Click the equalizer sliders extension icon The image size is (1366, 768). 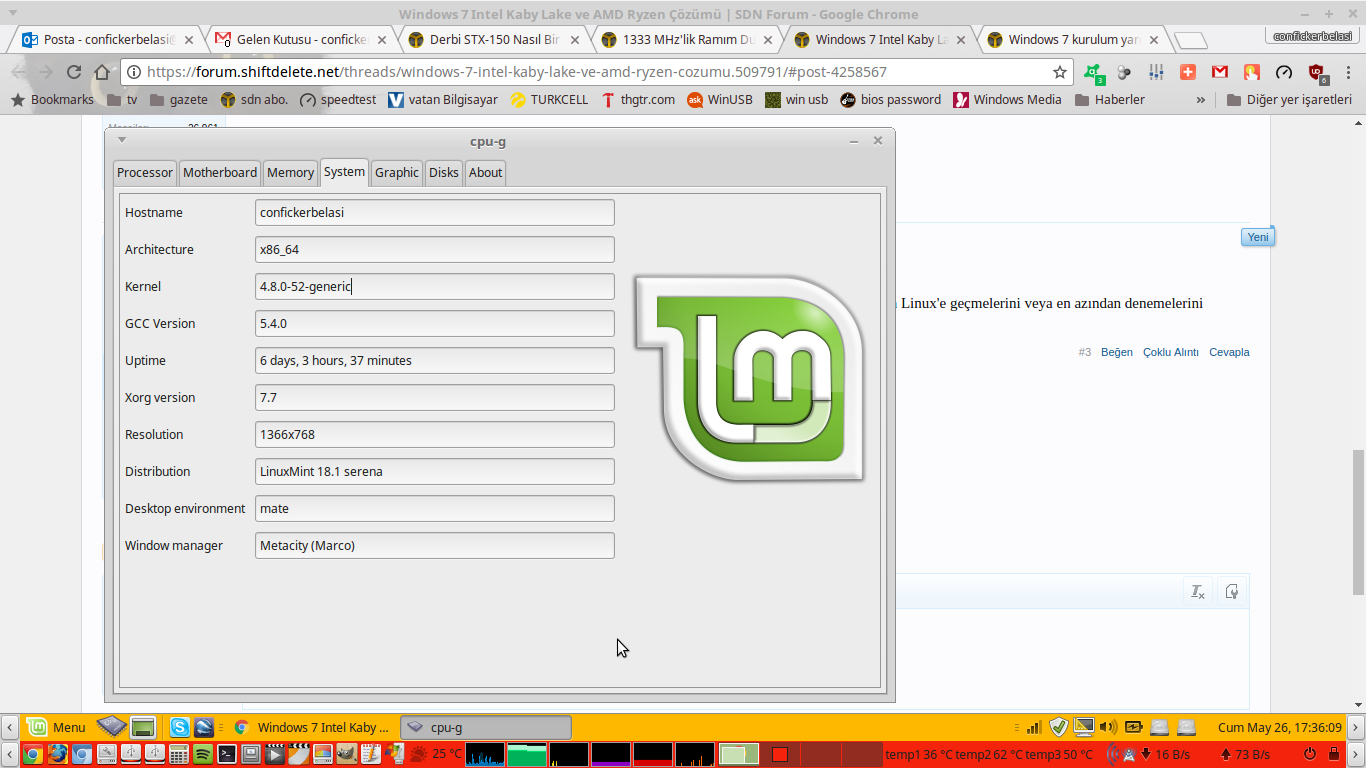pos(1156,72)
